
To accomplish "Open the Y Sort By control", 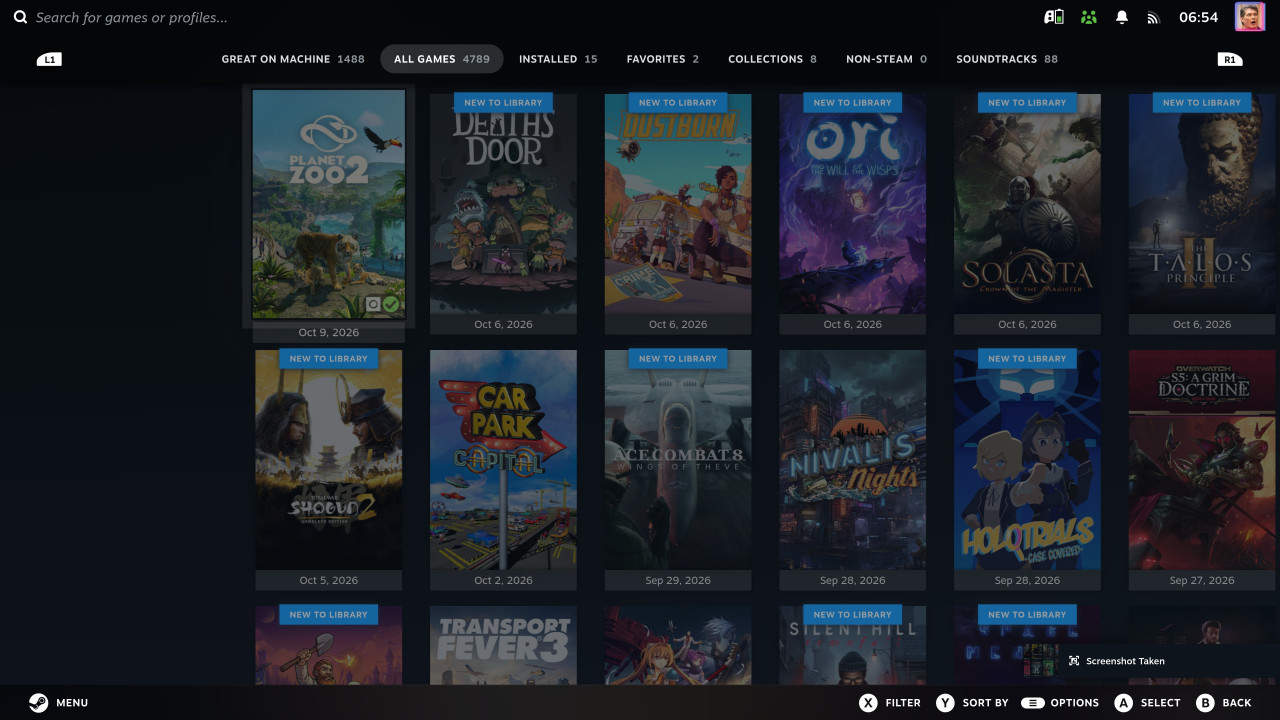I will 972,702.
